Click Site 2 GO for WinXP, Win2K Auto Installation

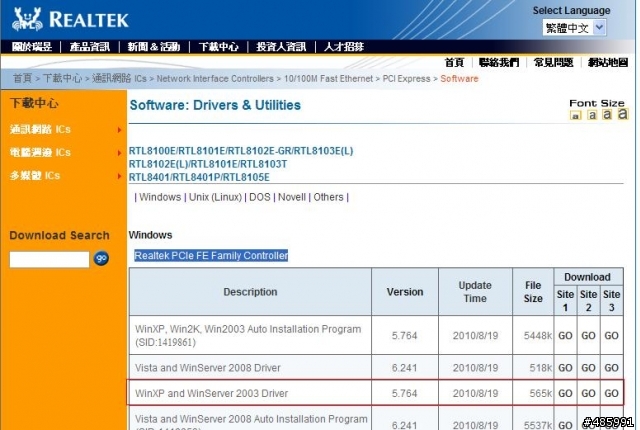click(x=588, y=336)
